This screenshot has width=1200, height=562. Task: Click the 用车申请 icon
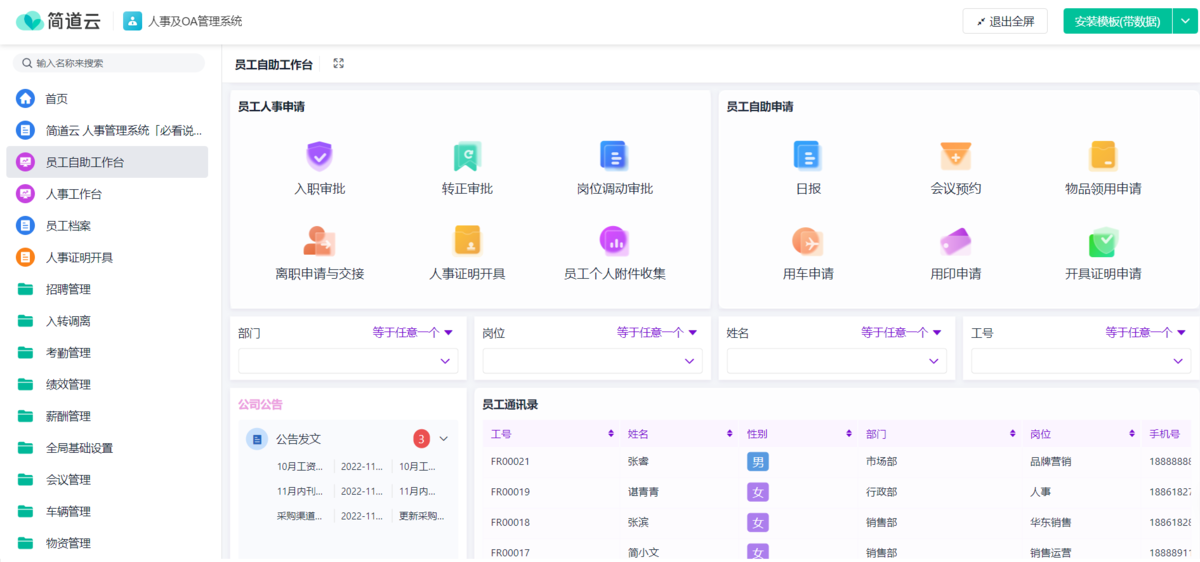[807, 241]
